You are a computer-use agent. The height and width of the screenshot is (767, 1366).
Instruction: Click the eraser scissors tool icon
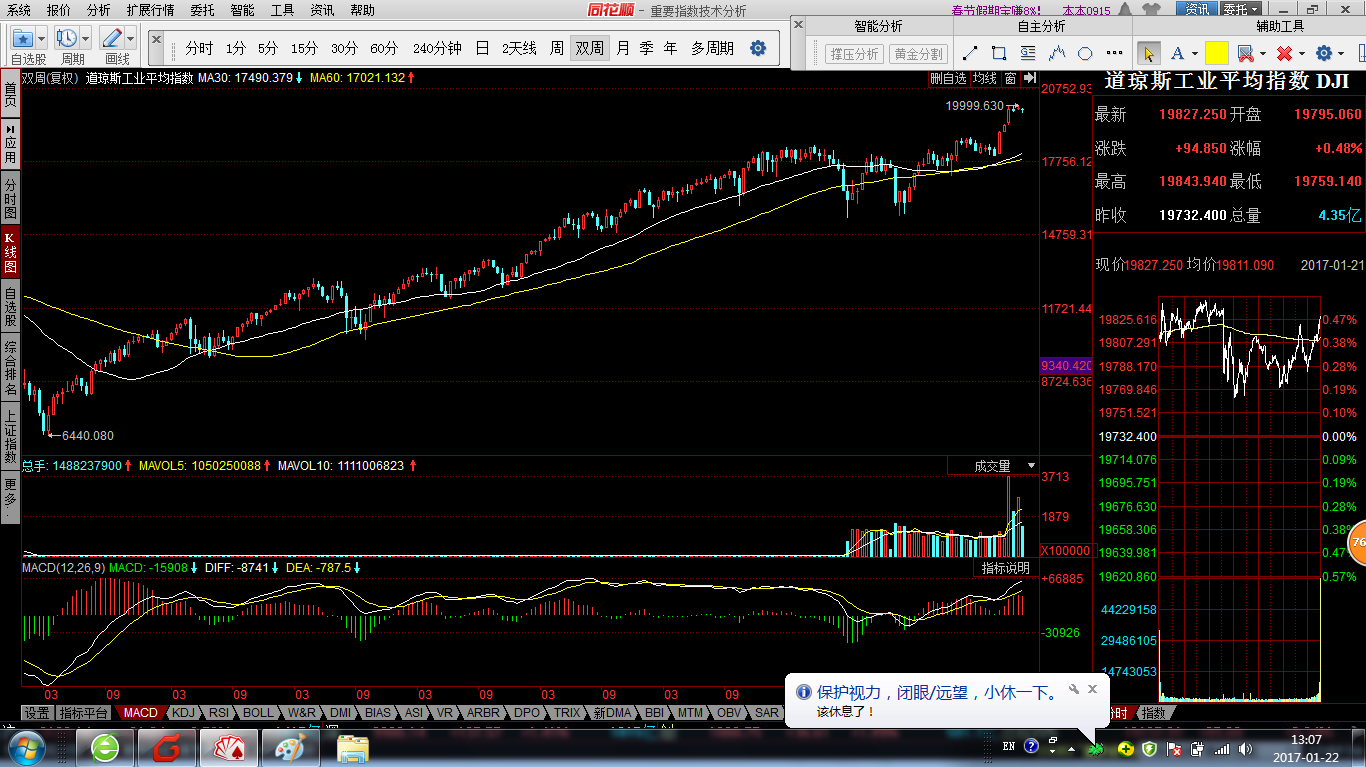pyautogui.click(x=1245, y=53)
